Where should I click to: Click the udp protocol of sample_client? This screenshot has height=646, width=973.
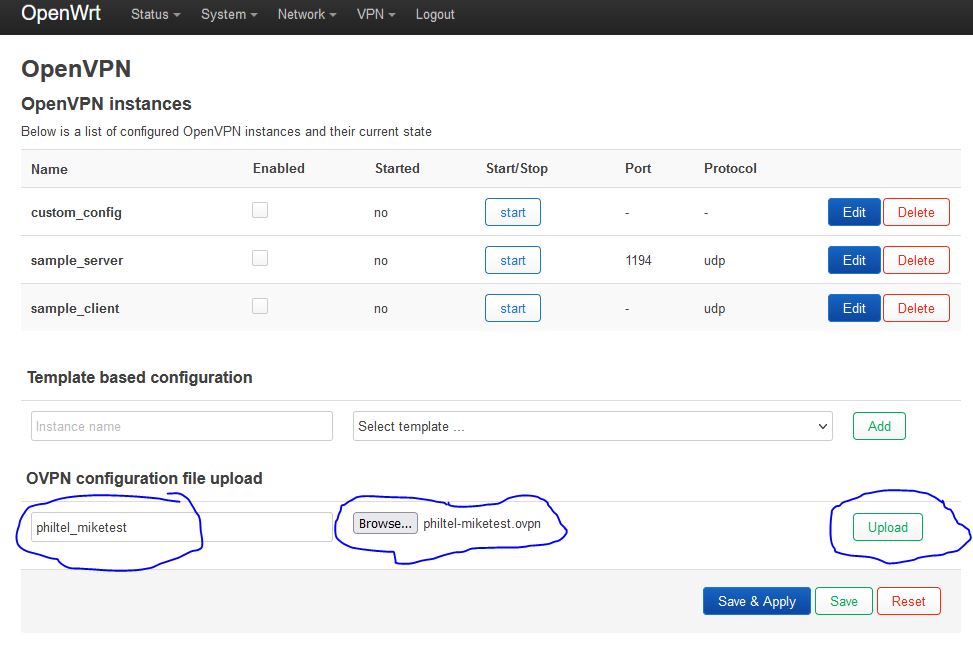pyautogui.click(x=714, y=308)
